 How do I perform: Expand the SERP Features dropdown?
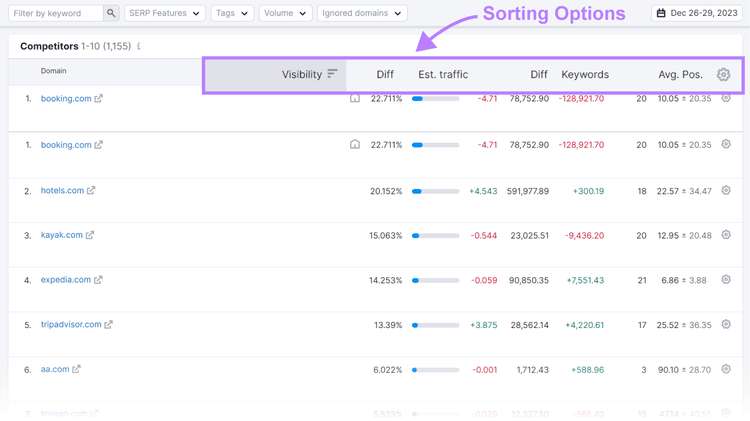[165, 13]
